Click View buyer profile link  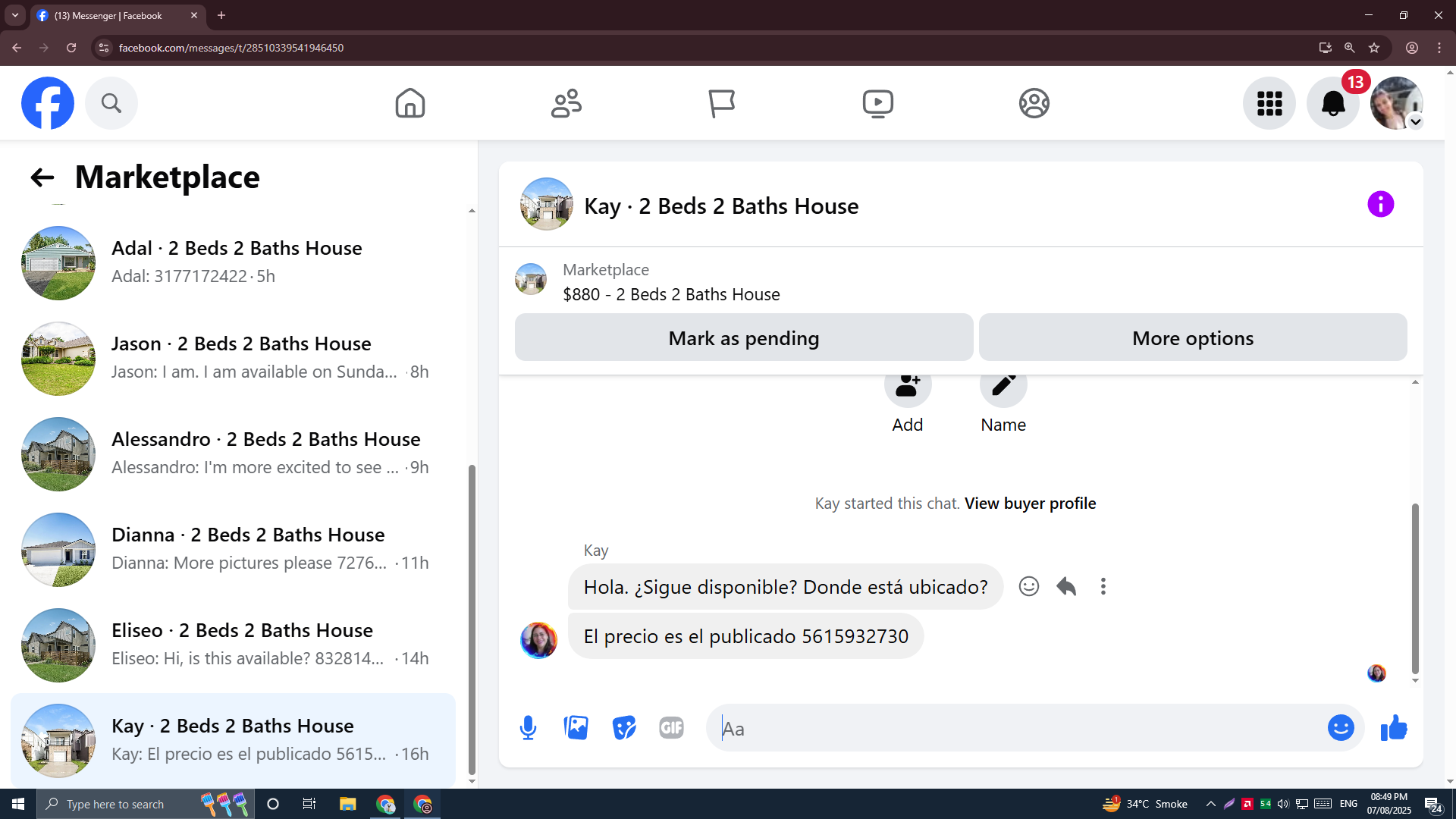coord(1030,504)
